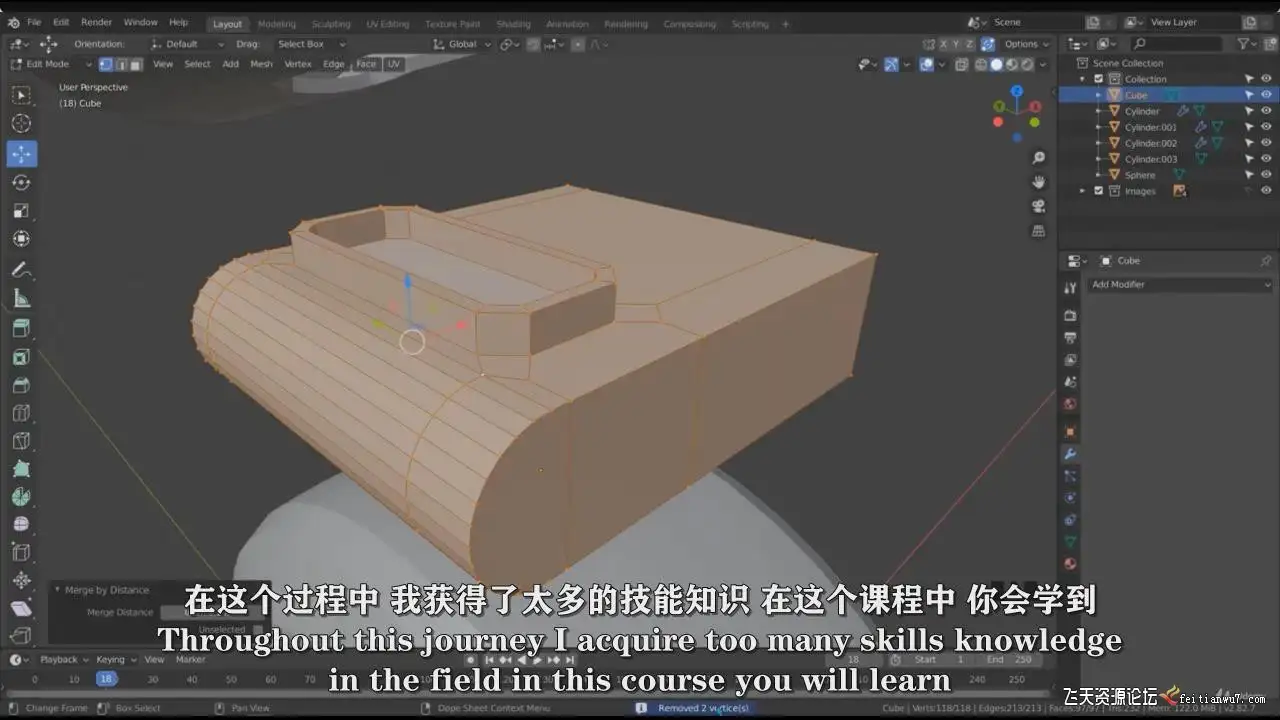Open the Orientation Default dropdown
This screenshot has height=720, width=1280.
point(186,44)
